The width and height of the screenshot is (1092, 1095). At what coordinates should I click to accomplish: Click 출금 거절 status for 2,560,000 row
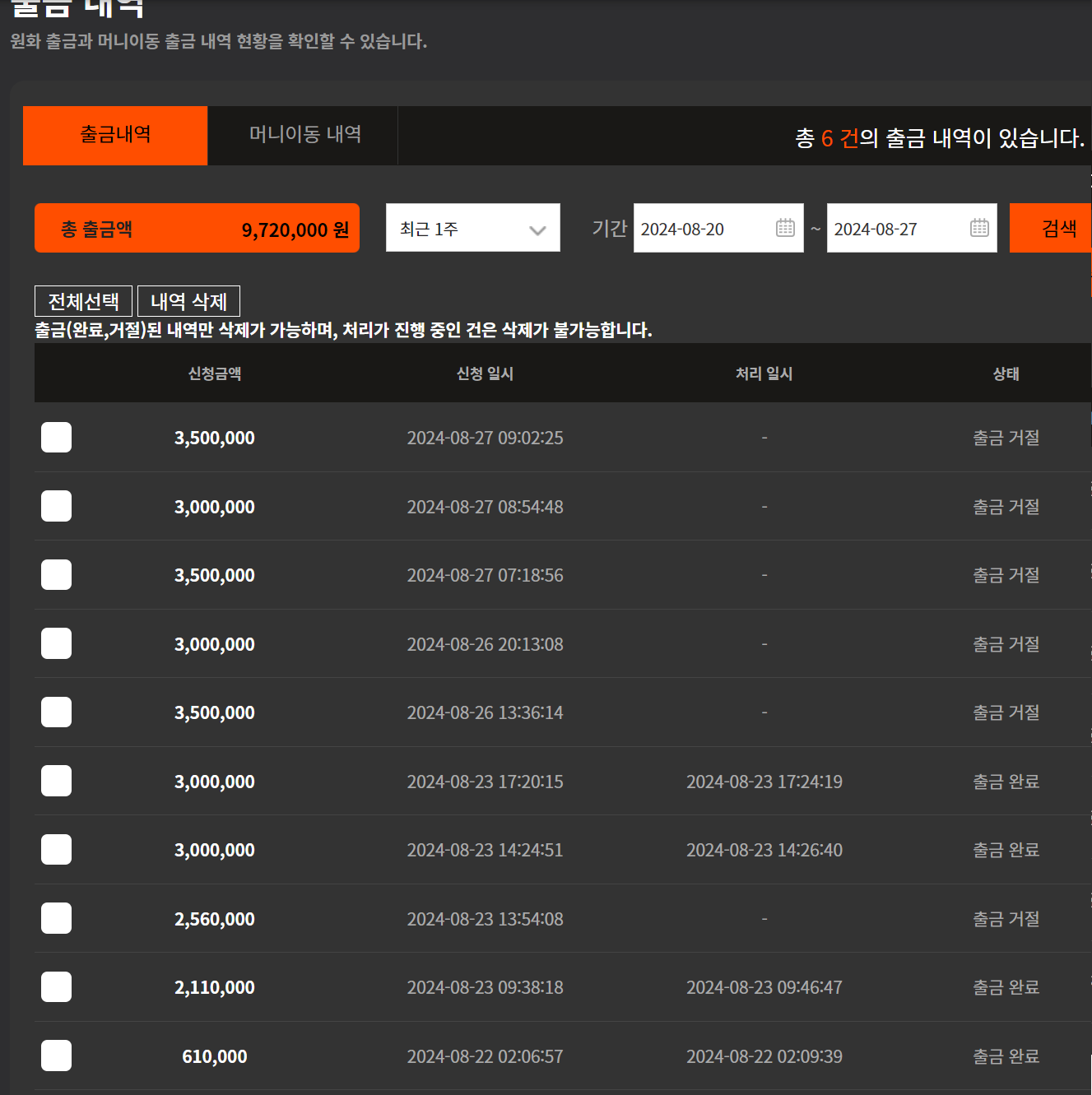pos(1006,919)
